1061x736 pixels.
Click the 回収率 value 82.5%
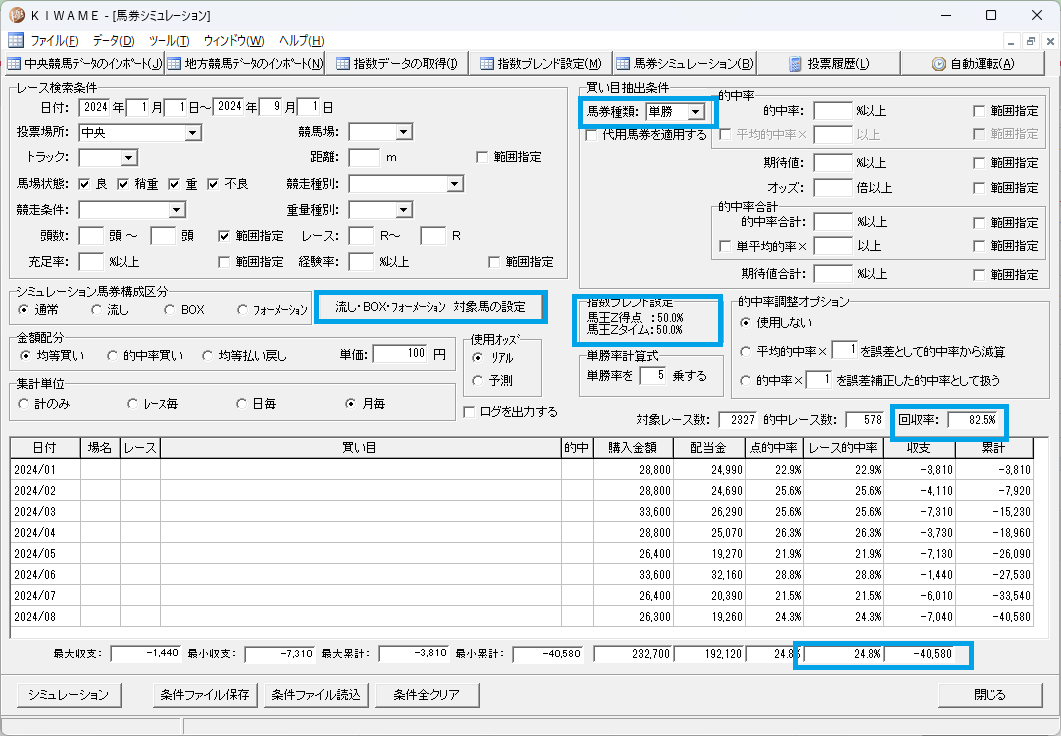pos(974,420)
